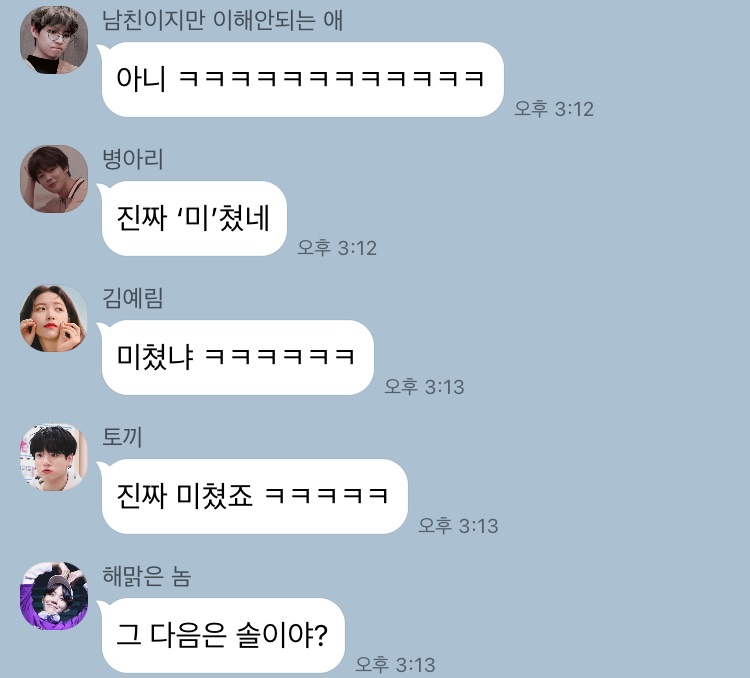Click timestamp beside 진짜 '미'쳤네 message

[337, 248]
